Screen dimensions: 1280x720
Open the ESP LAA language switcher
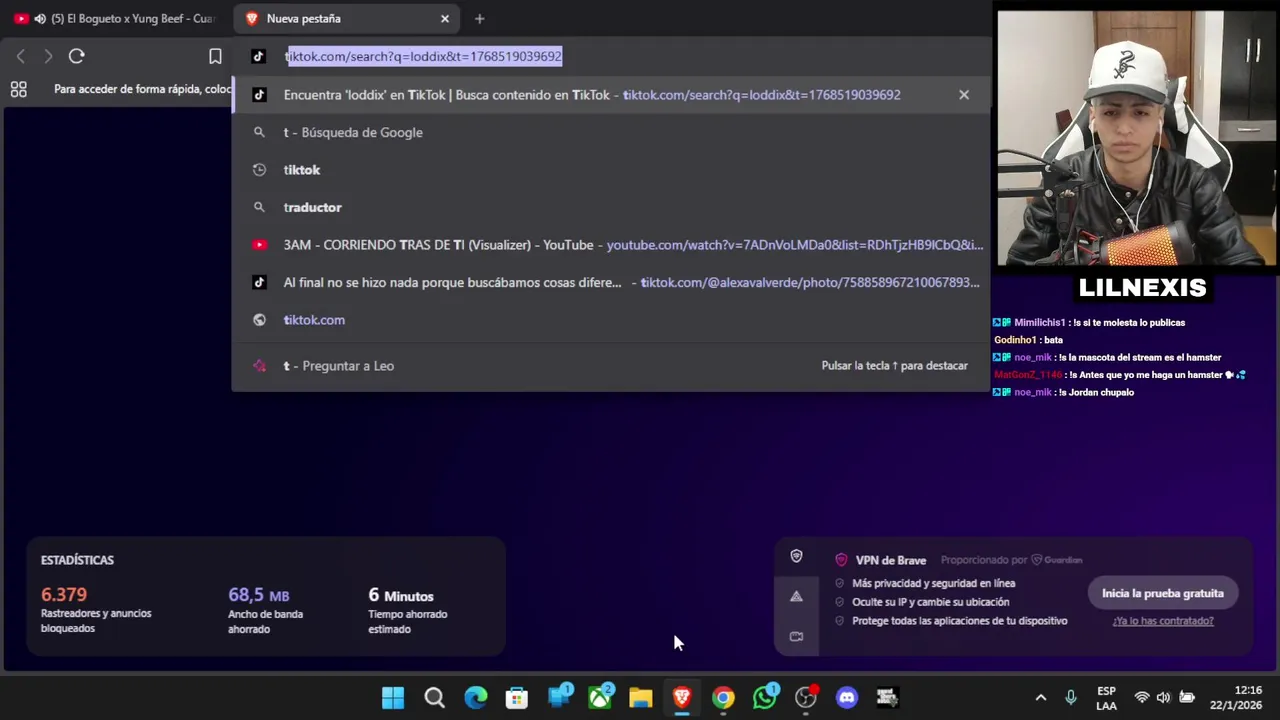1106,698
